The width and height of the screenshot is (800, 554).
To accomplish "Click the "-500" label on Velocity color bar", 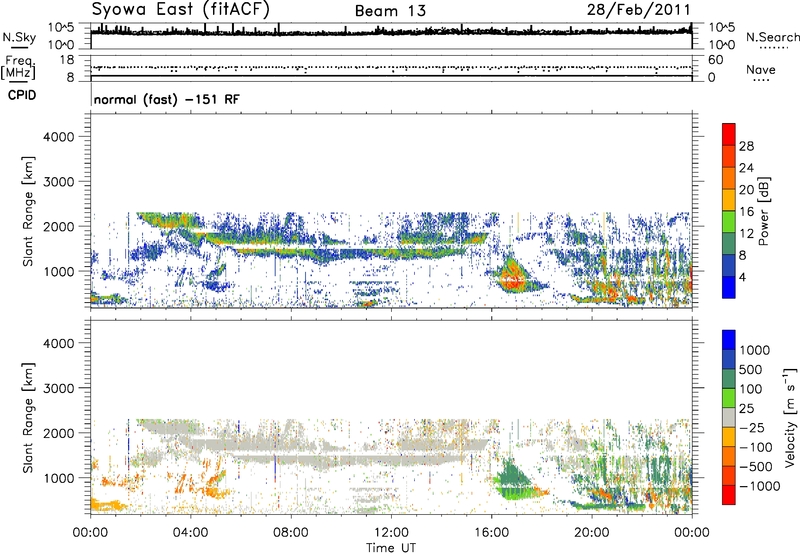I will [756, 466].
